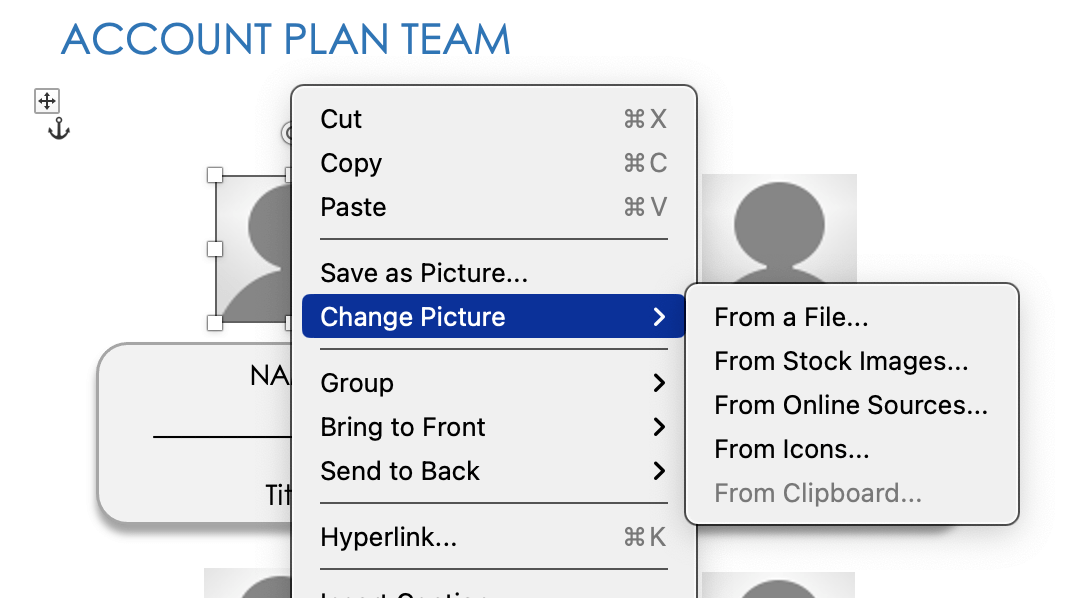Viewport: 1080px width, 598px height.
Task: Click the object move handle icon
Action: 45,100
